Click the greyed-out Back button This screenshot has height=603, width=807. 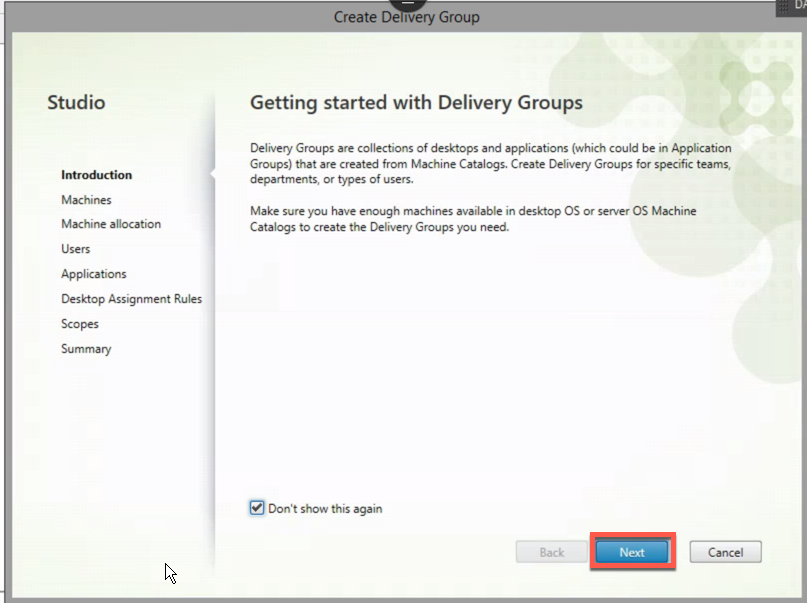[552, 552]
